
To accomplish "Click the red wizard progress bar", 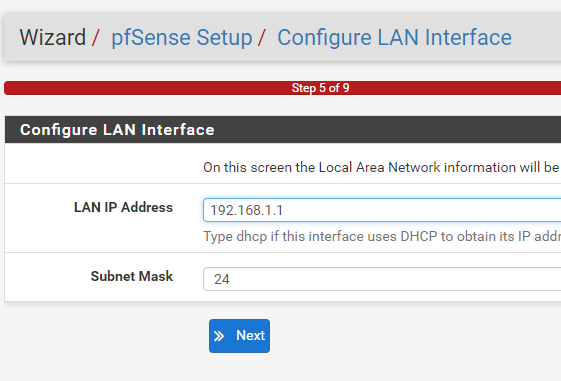I will [283, 88].
